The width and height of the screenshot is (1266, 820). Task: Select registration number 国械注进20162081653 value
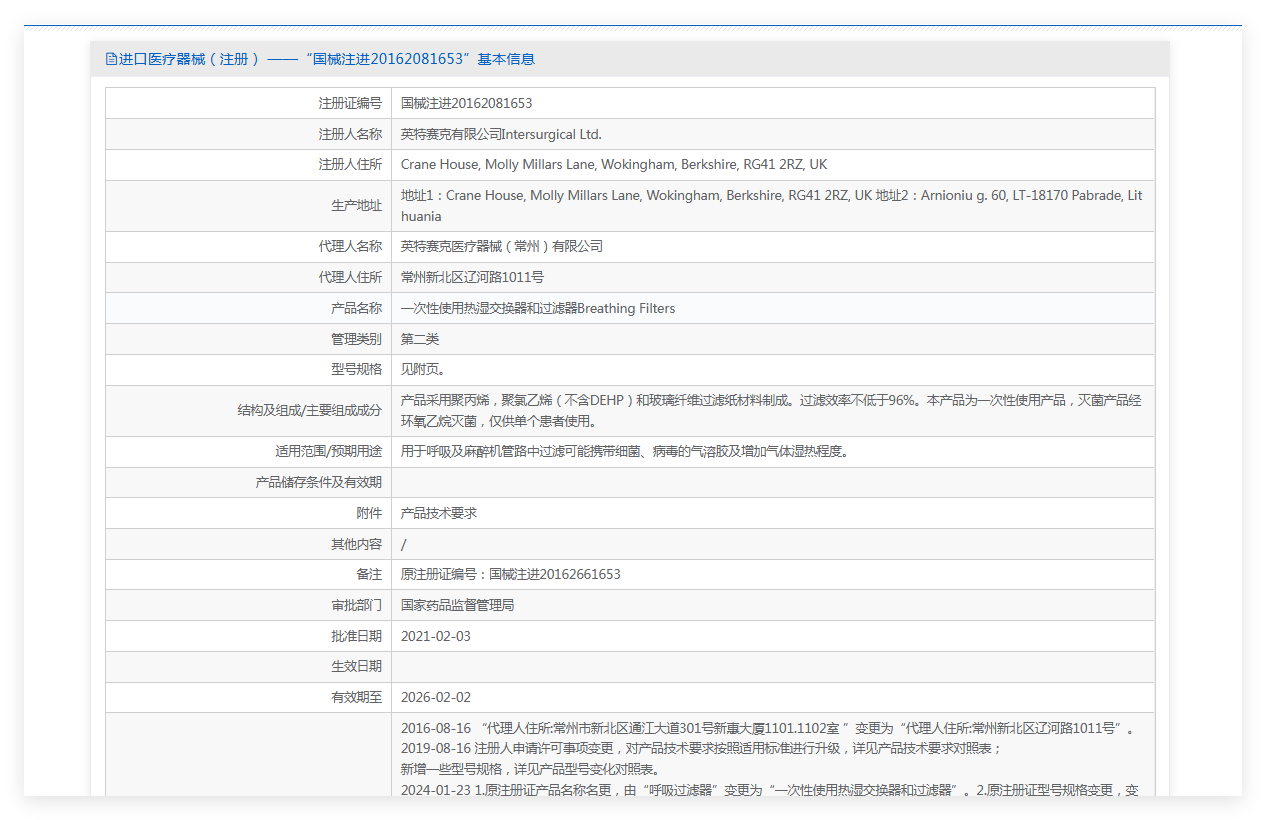(x=466, y=103)
